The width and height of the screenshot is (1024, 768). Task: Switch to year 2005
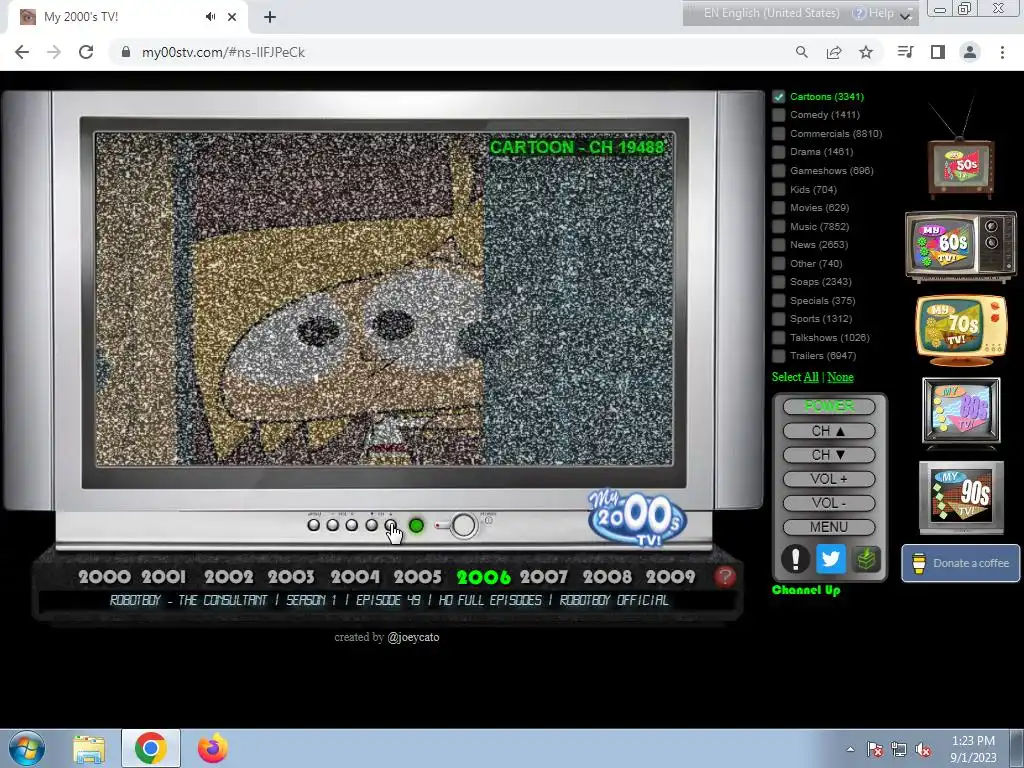[417, 577]
